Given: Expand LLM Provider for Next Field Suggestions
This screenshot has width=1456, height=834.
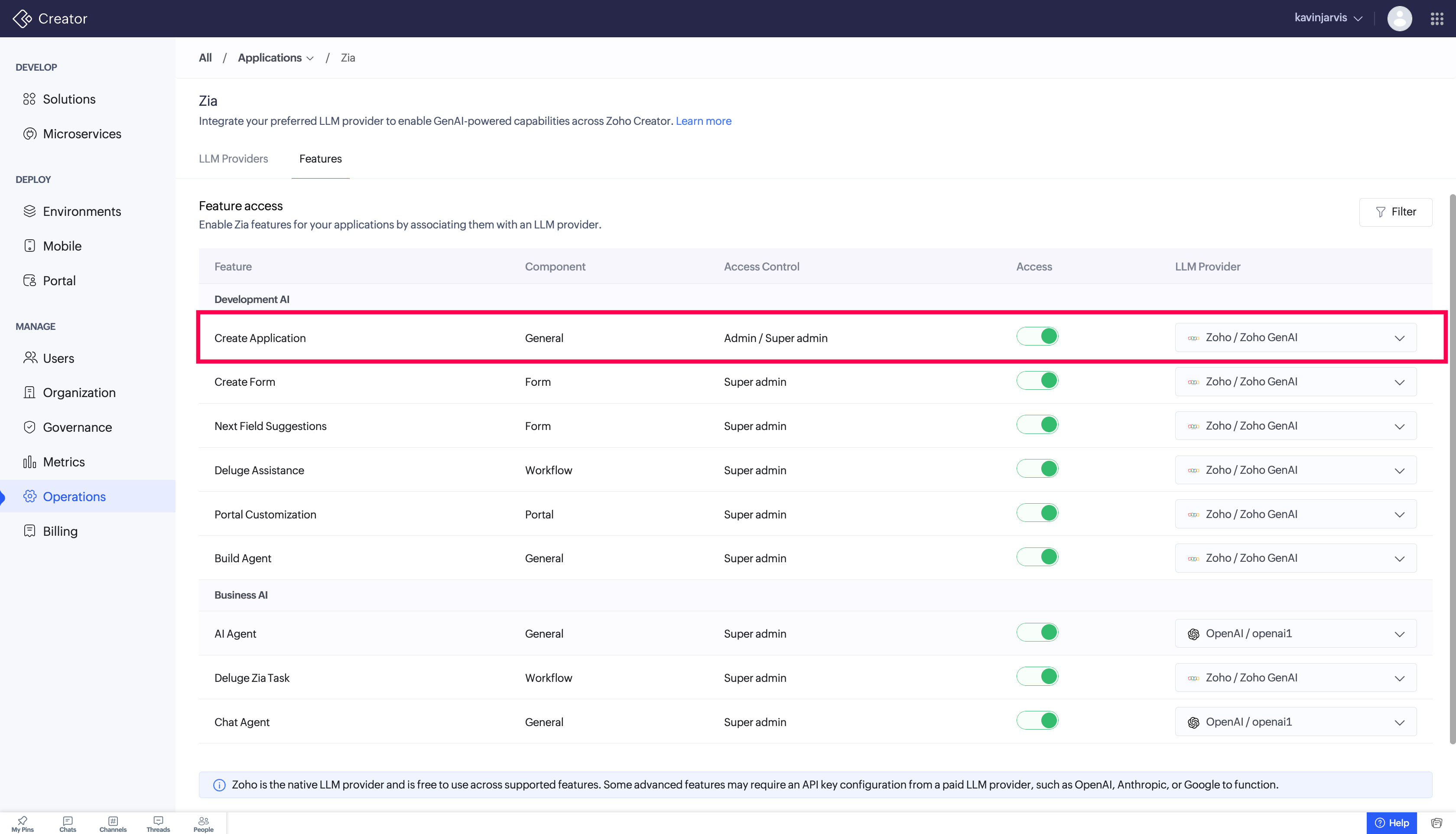Looking at the screenshot, I should [x=1296, y=426].
